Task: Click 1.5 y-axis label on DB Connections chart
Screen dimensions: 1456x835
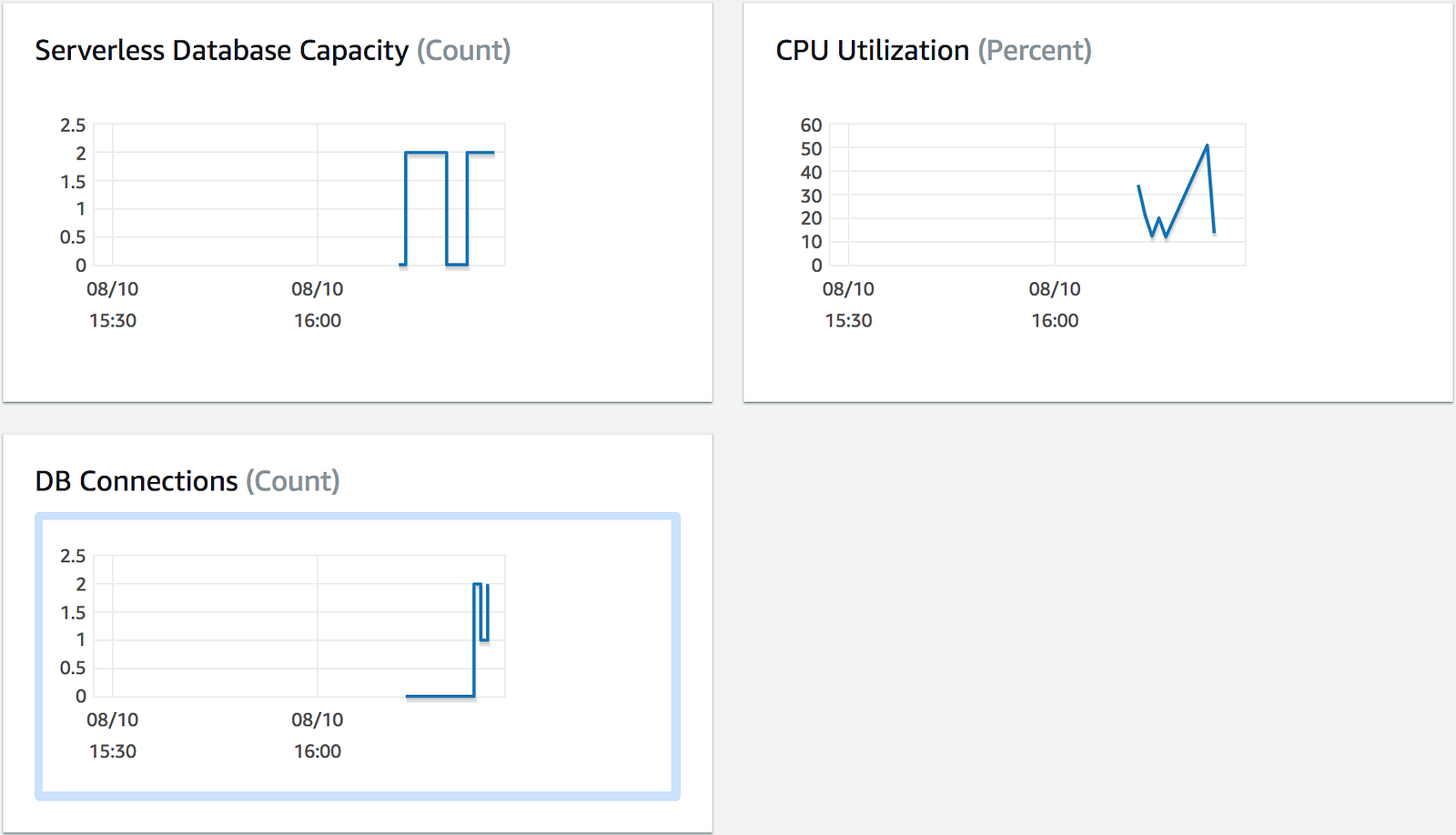Action: (73, 612)
